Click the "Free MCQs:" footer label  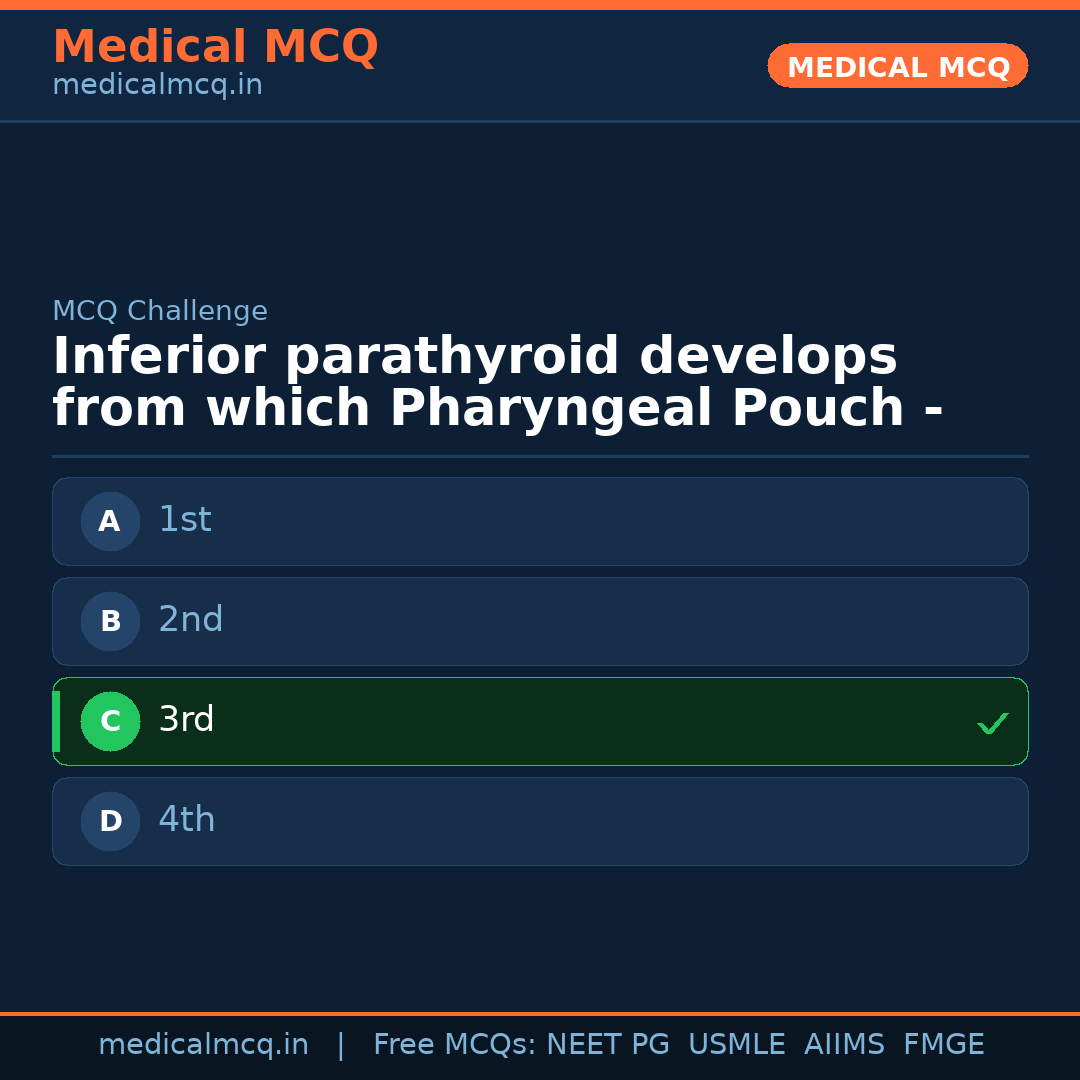[455, 1045]
